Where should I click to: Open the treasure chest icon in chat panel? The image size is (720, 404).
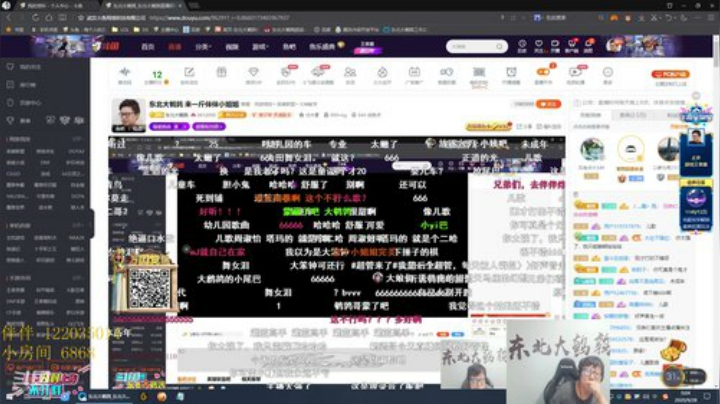point(674,350)
